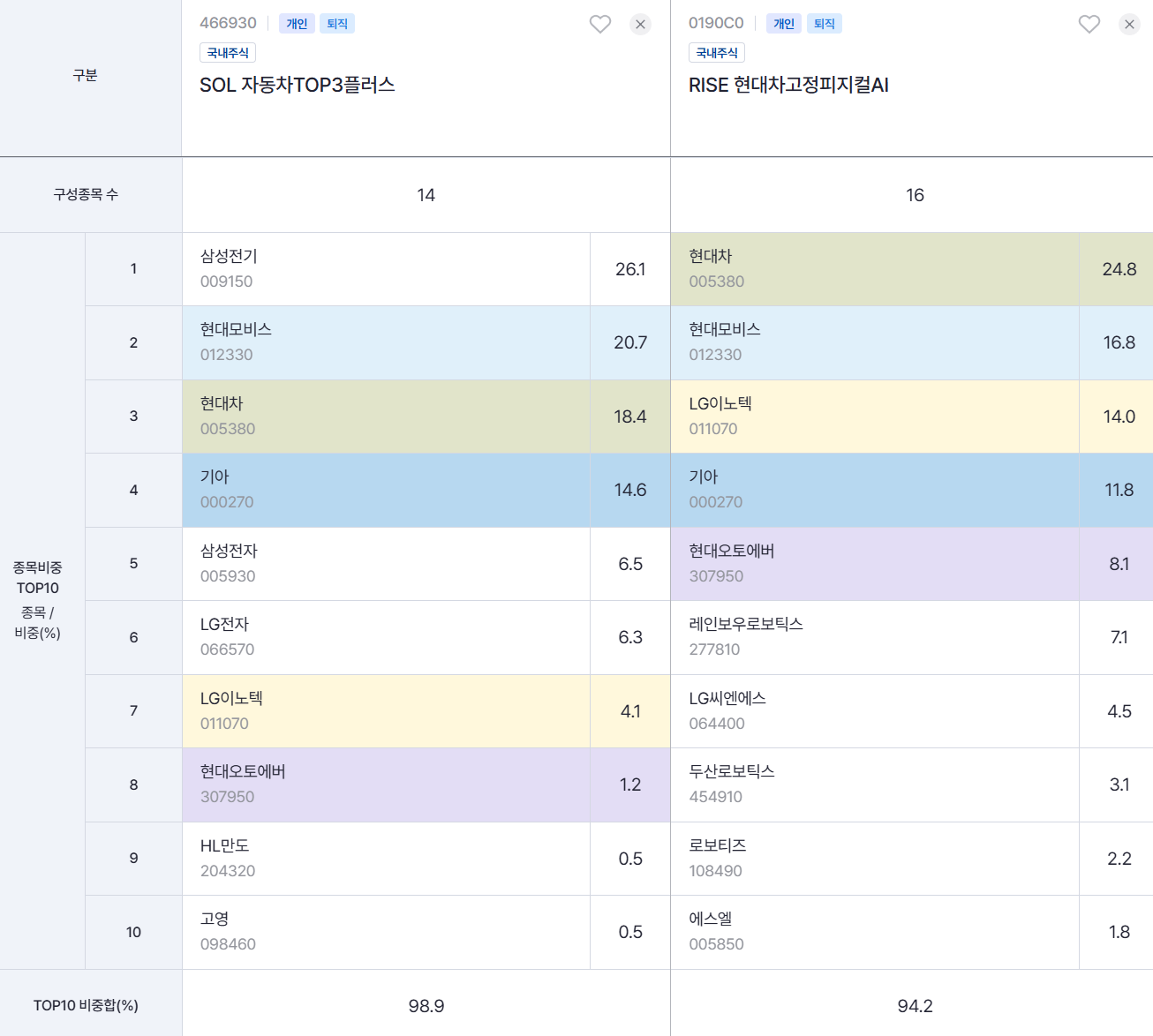
Task: Click the 26.1 weight for 삼성전기
Action: [630, 269]
